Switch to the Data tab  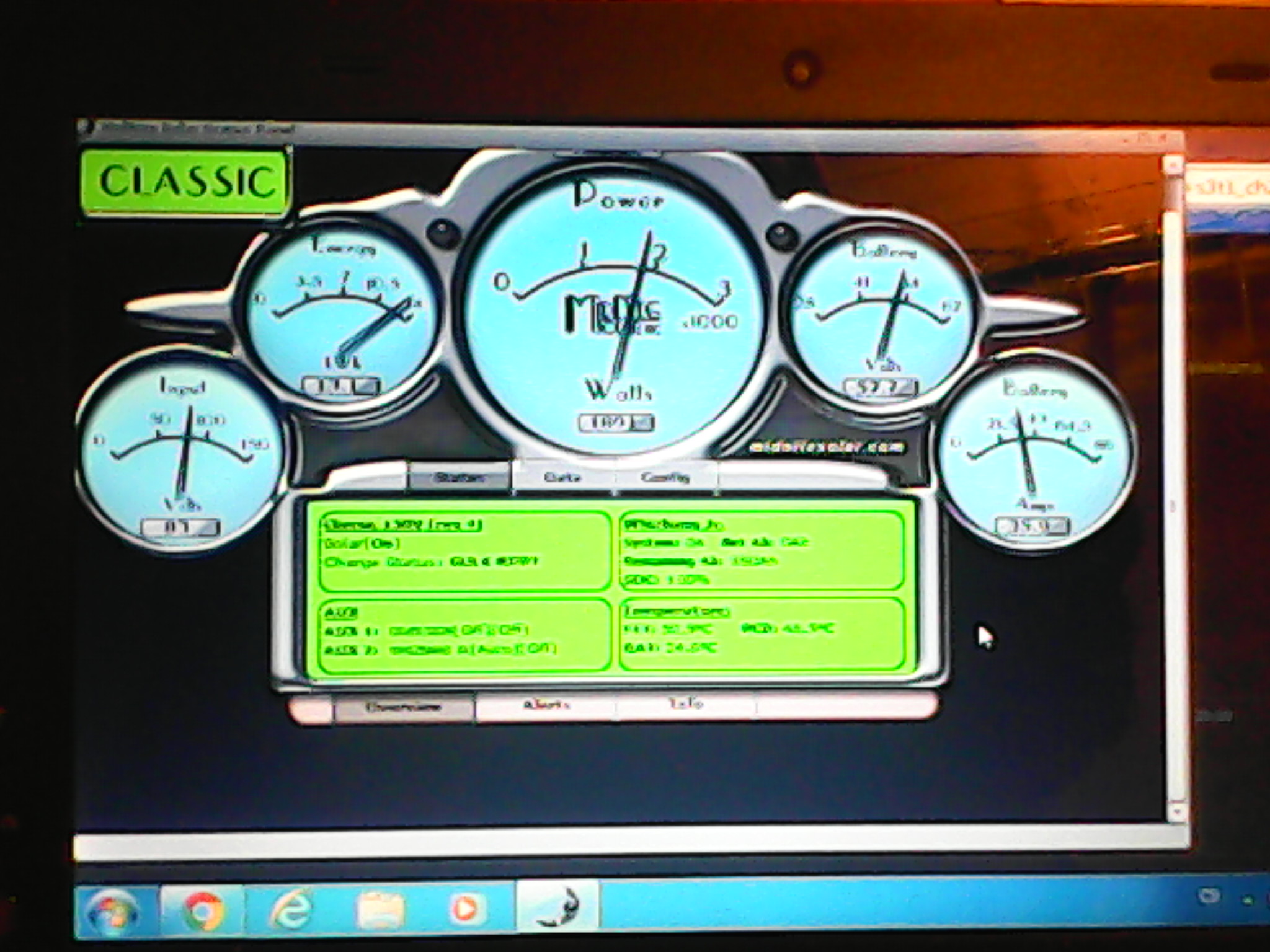(x=562, y=478)
